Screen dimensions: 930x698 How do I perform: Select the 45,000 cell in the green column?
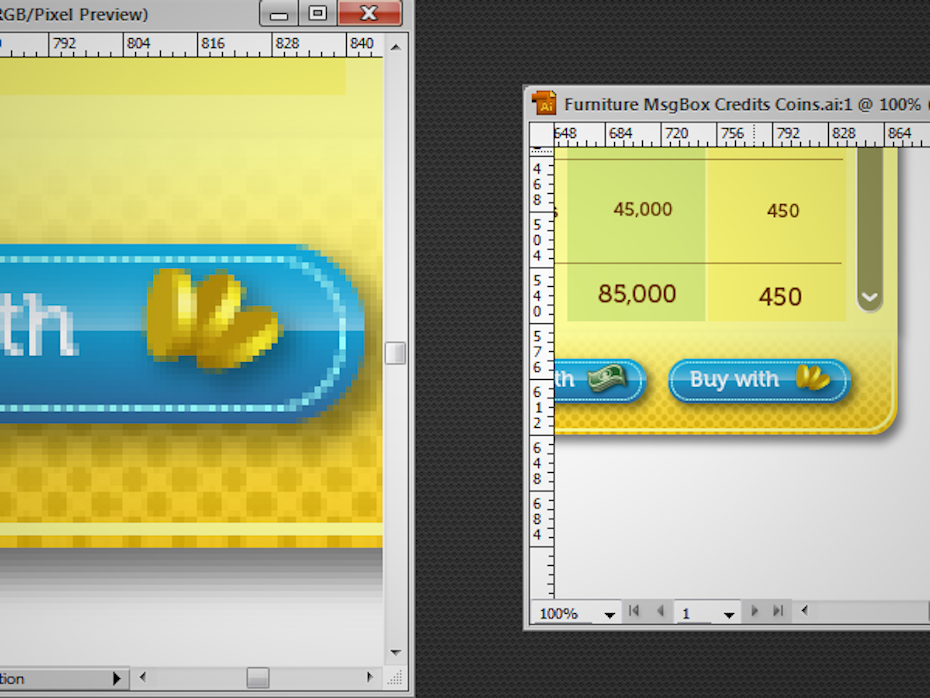point(642,210)
